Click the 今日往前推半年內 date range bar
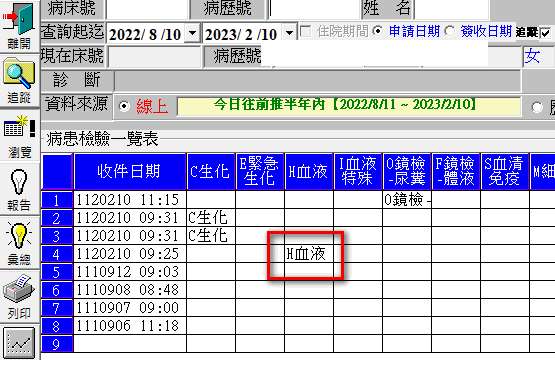 (x=349, y=106)
